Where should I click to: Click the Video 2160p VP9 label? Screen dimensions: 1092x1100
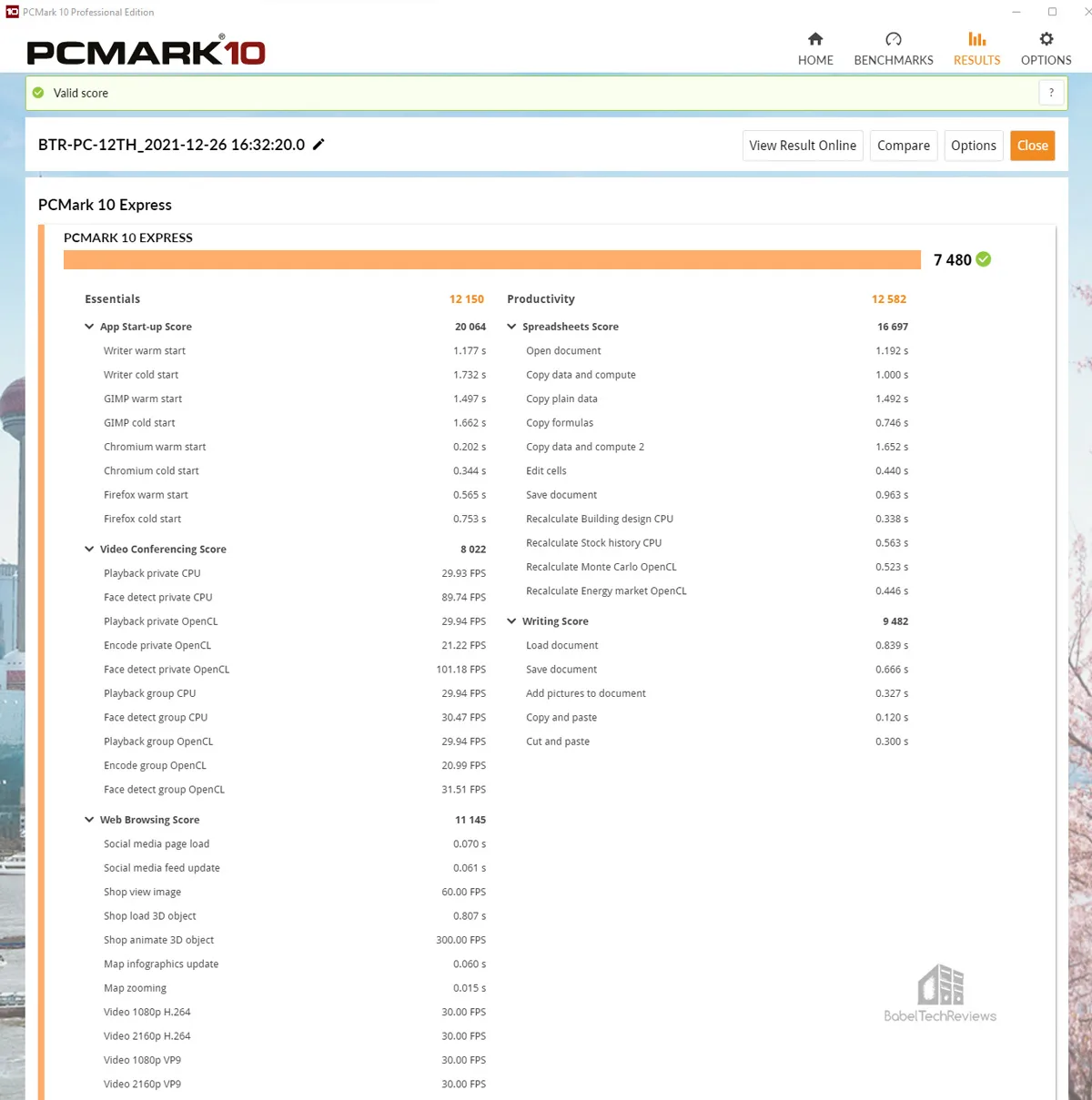[143, 1085]
